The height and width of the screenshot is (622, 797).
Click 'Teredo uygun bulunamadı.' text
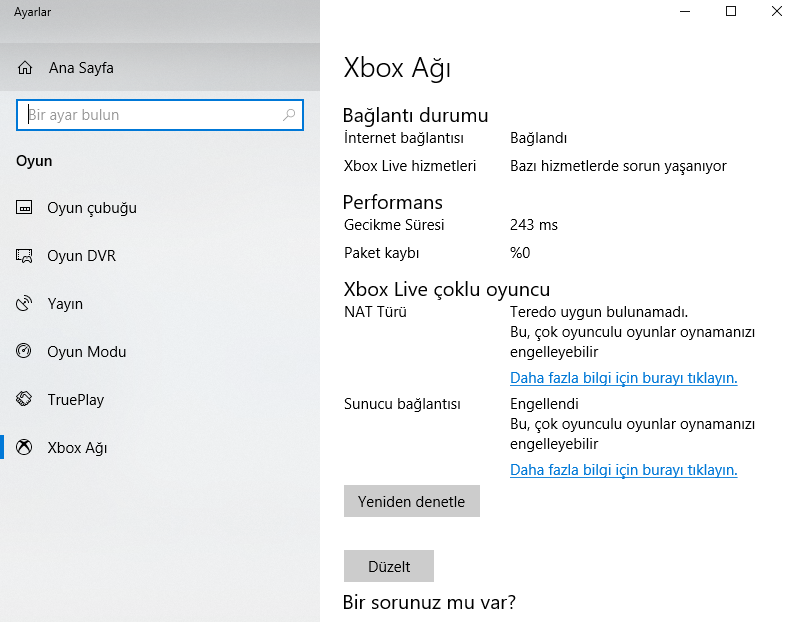pyautogui.click(x=599, y=312)
